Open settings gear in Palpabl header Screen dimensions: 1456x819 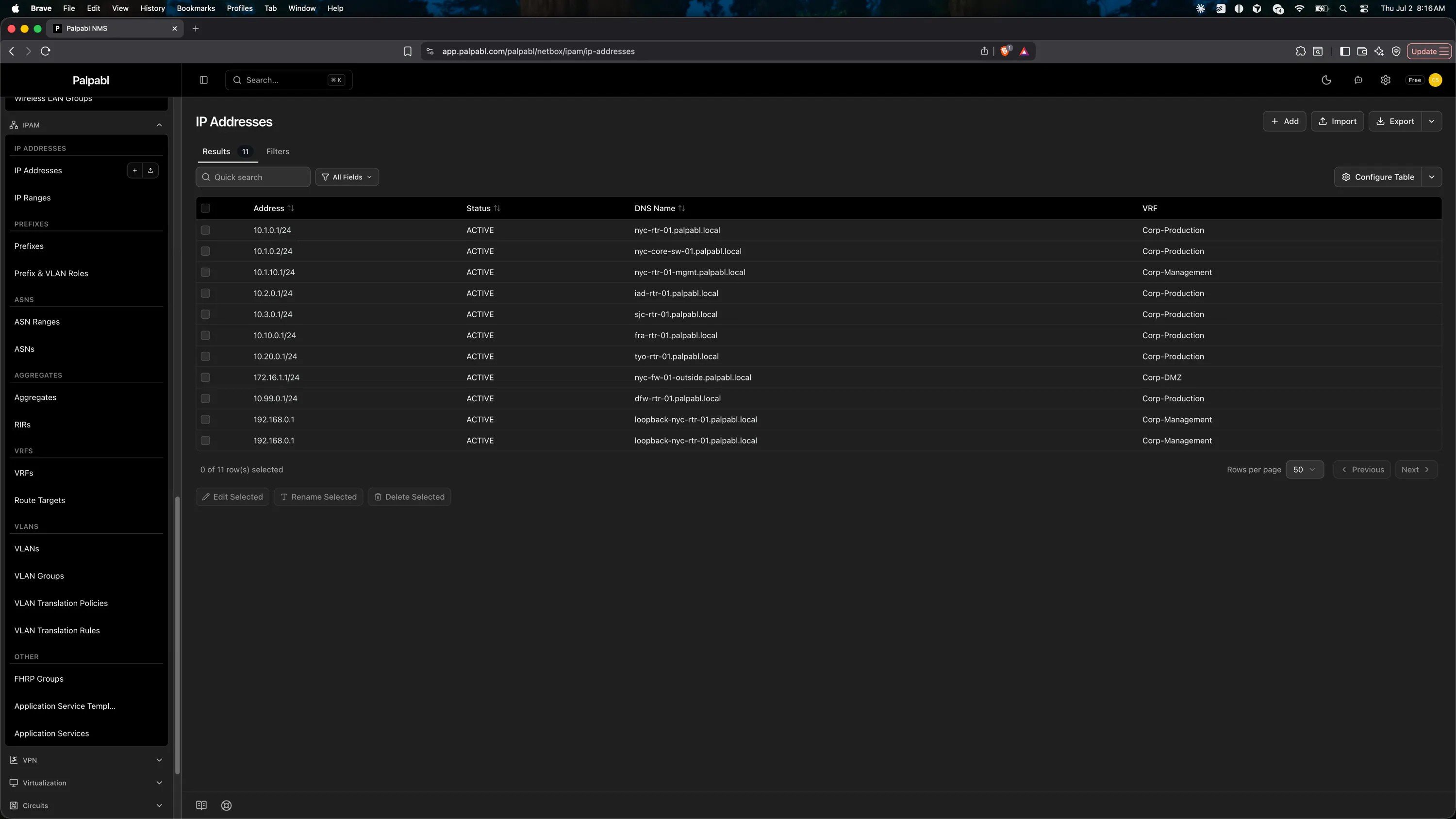pos(1385,80)
